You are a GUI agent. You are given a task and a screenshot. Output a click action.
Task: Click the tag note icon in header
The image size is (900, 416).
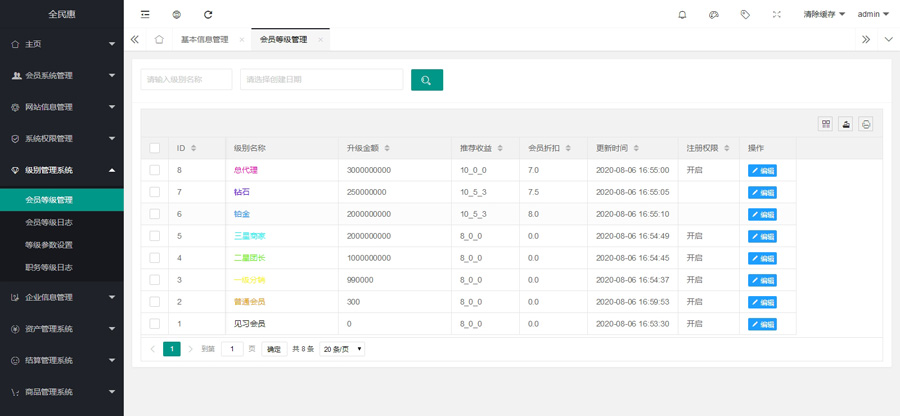click(x=745, y=15)
